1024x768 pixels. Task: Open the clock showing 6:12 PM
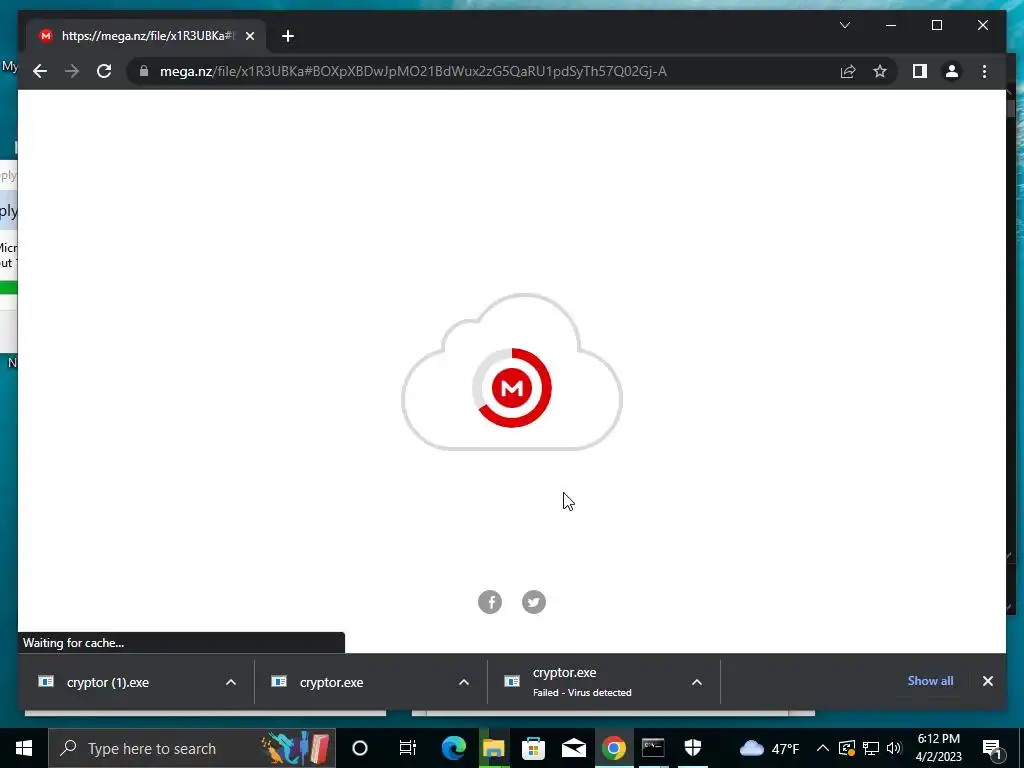pyautogui.click(x=938, y=748)
